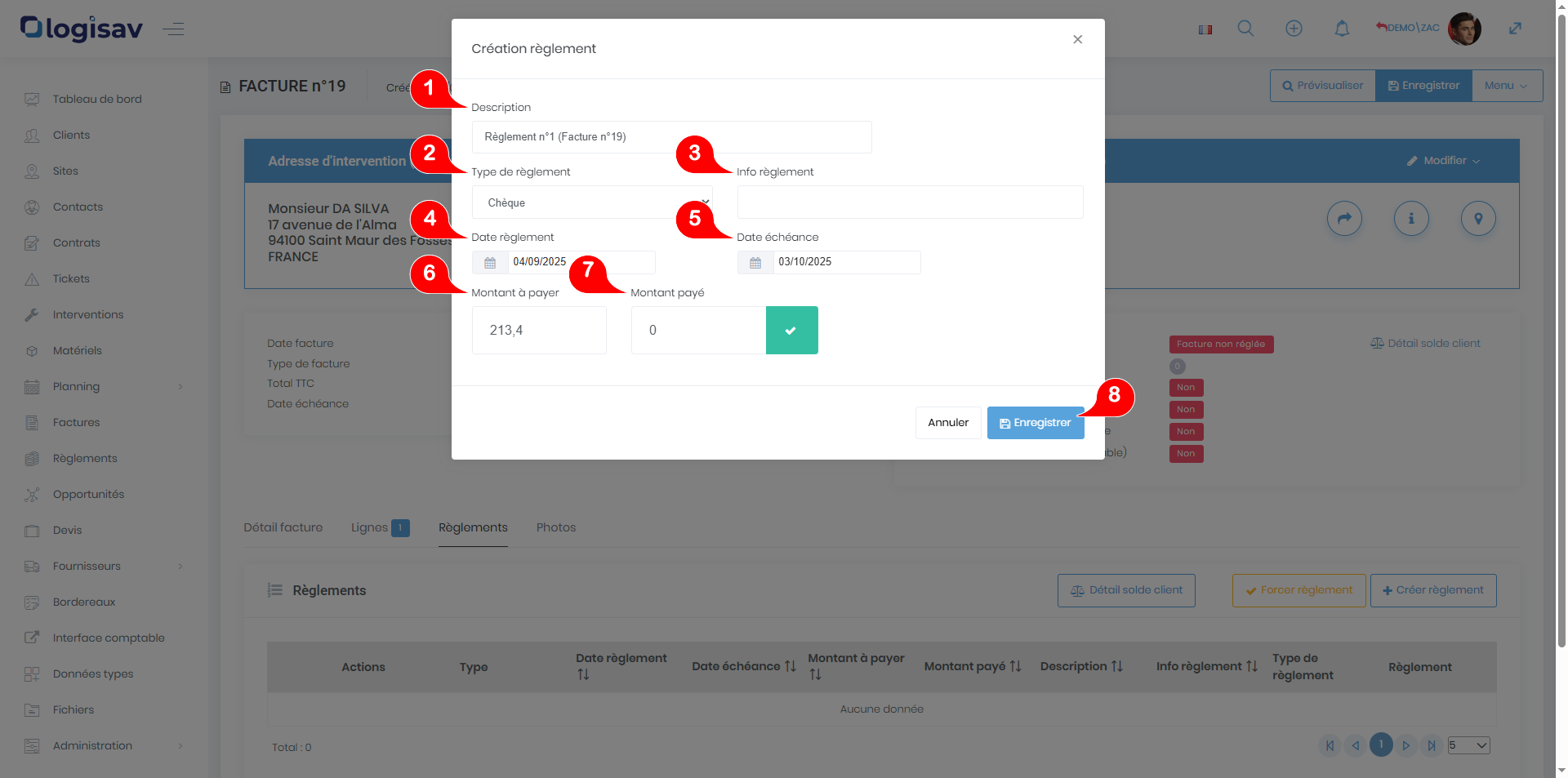
Task: Click the green checkmark beside Montant payé
Action: point(791,331)
